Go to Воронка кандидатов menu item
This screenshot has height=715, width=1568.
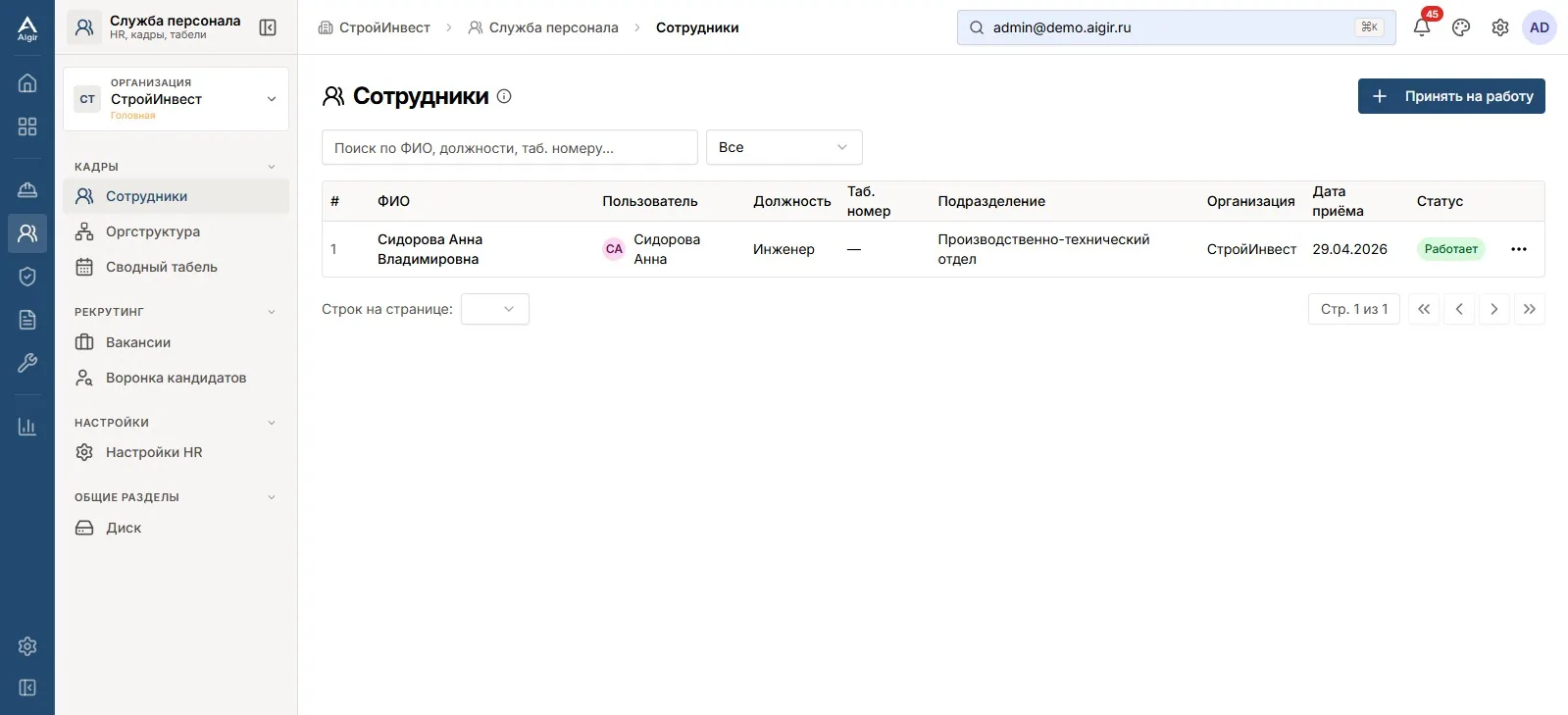click(x=176, y=378)
